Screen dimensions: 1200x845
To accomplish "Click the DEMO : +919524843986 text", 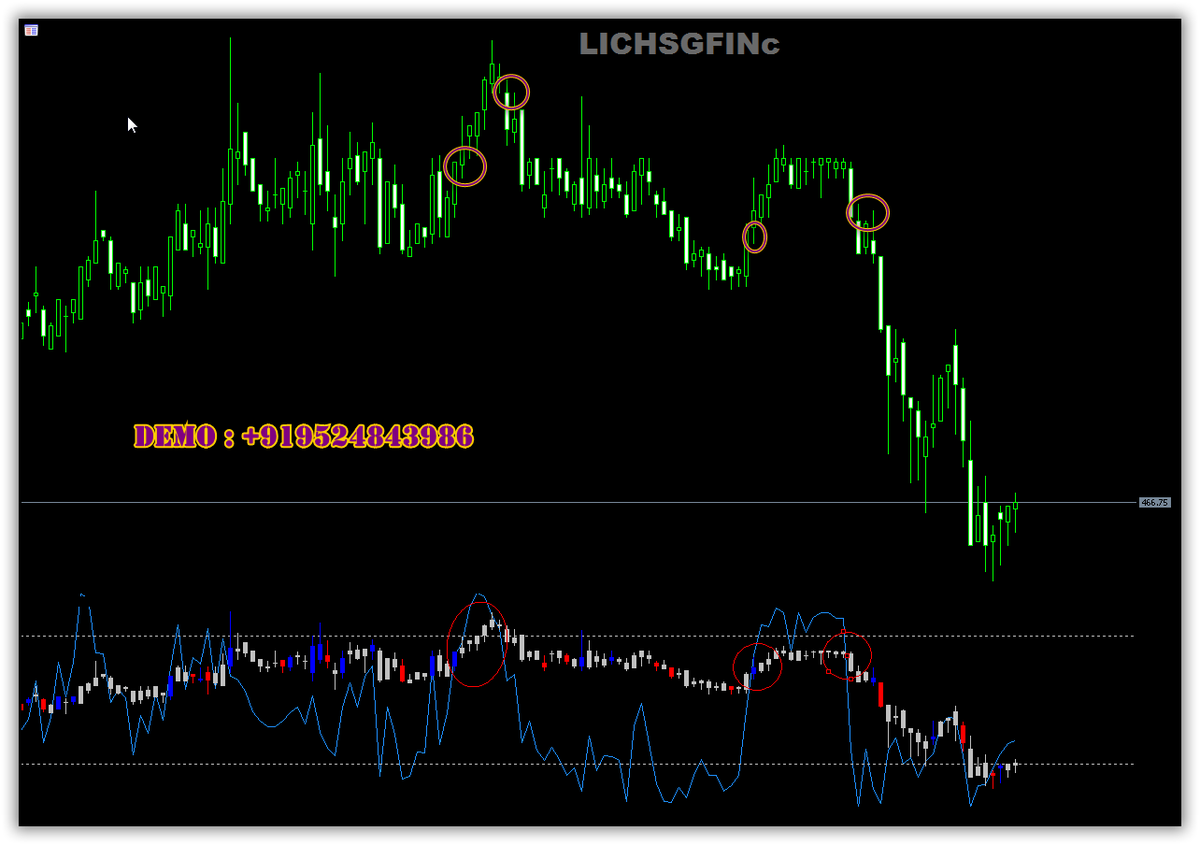I will tap(304, 436).
